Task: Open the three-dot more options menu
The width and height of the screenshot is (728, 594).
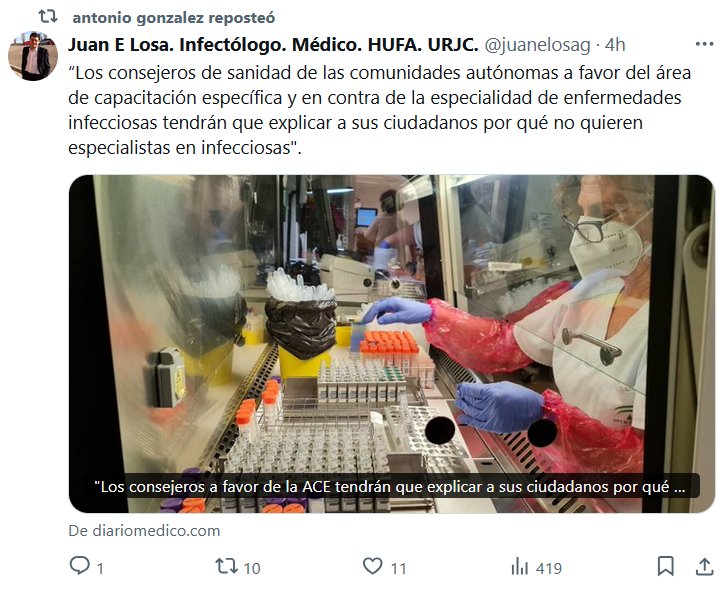Action: pos(704,44)
